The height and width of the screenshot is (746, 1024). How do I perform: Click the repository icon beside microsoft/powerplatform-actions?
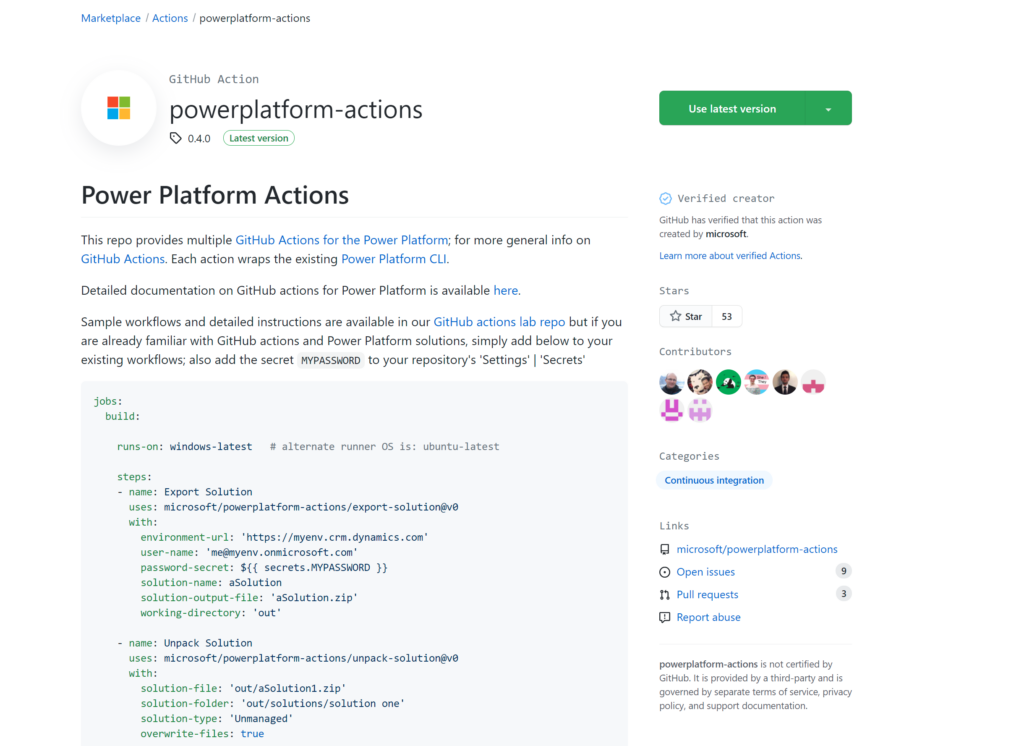[x=665, y=549]
